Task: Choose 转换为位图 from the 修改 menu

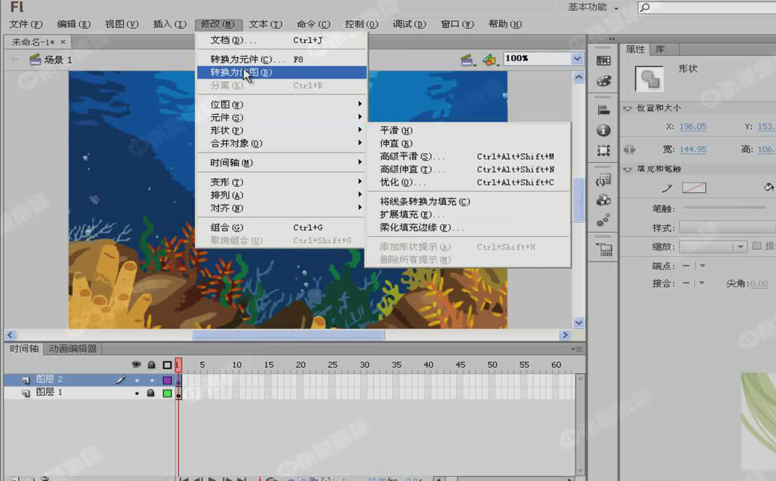Action: click(x=240, y=72)
